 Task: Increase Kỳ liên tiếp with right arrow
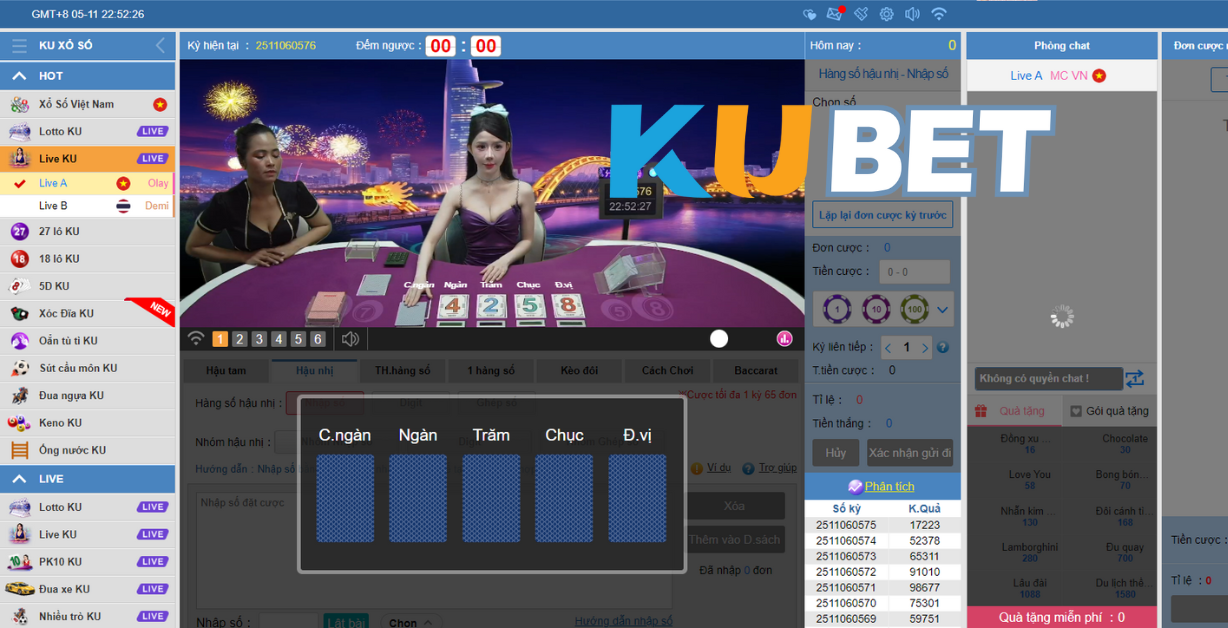pos(925,348)
